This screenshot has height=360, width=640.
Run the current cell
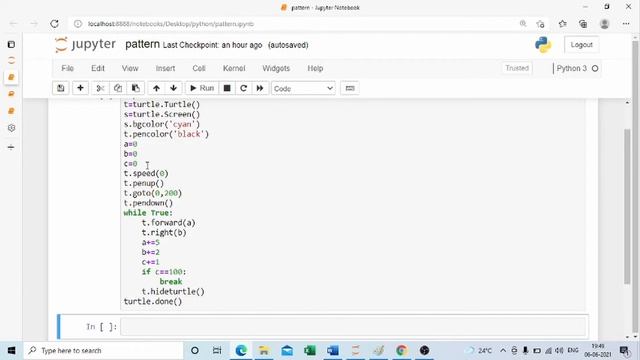[202, 88]
